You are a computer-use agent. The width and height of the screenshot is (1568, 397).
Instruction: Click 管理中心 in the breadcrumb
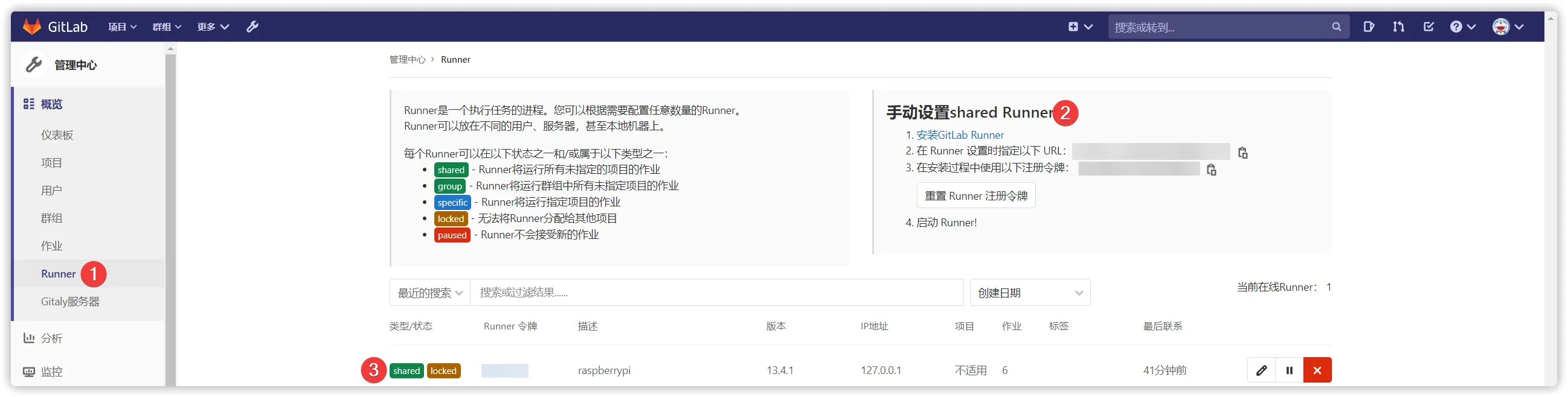pyautogui.click(x=407, y=60)
